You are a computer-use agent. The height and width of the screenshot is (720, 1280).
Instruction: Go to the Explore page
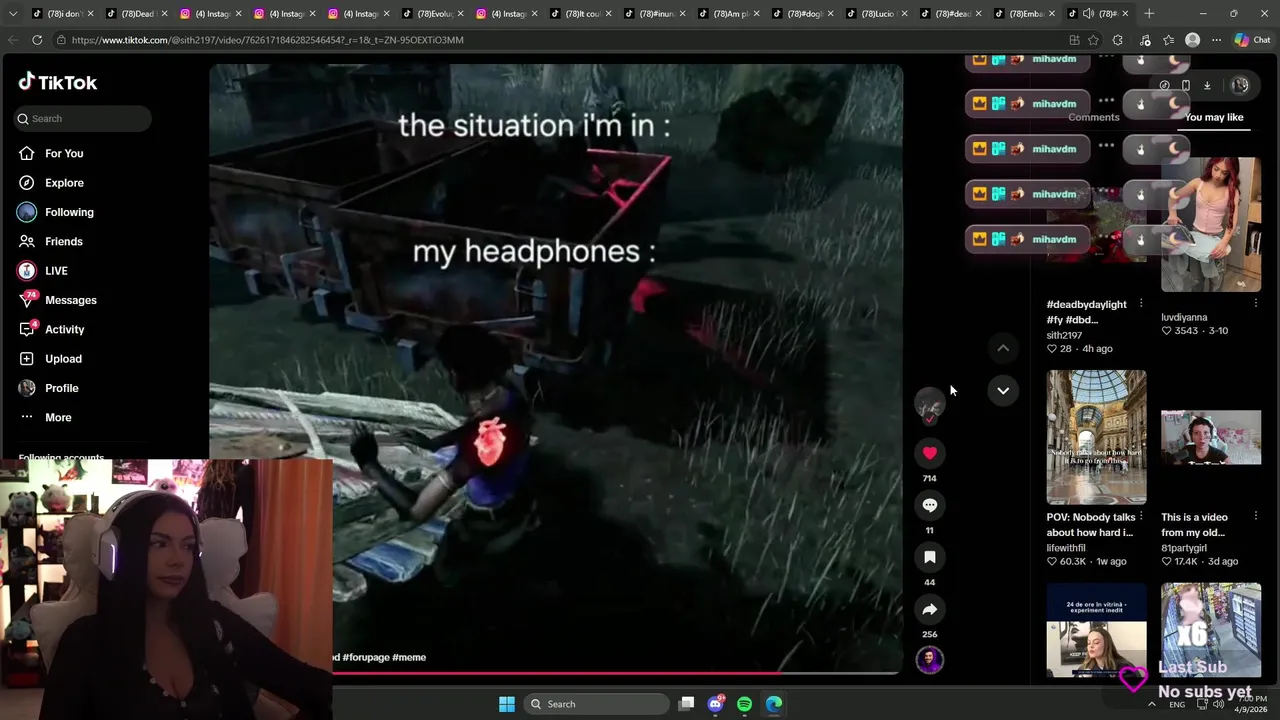[x=50, y=183]
